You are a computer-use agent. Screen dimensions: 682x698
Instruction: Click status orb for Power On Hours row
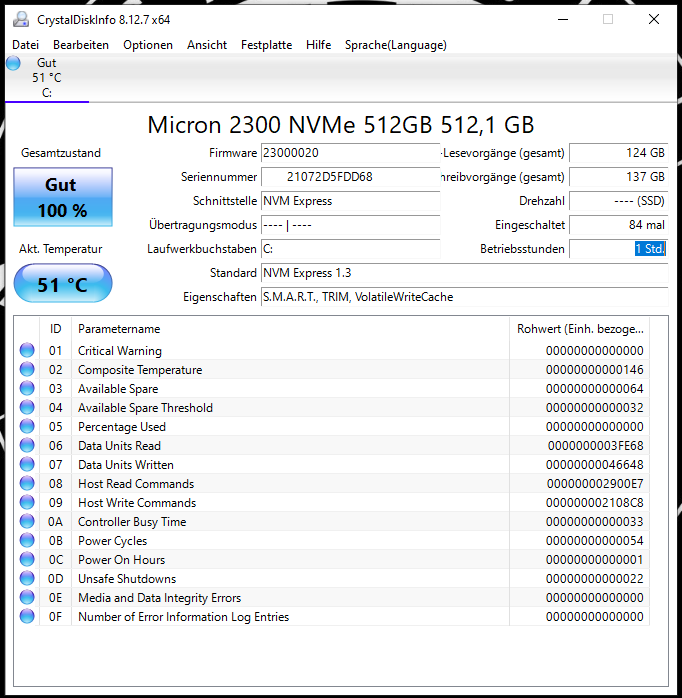tap(27, 560)
